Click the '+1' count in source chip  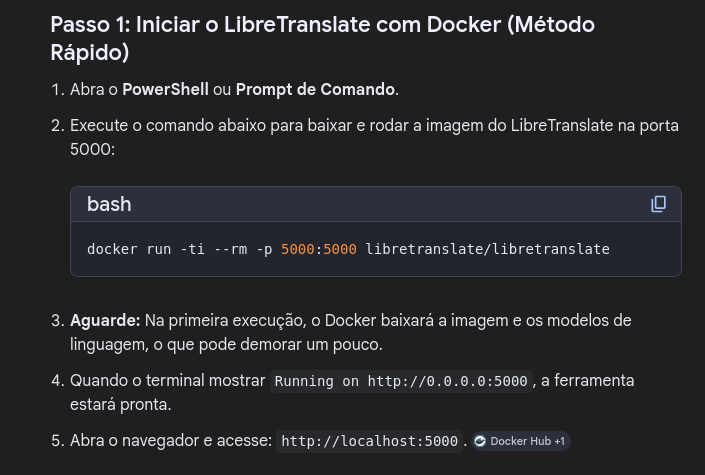559,441
